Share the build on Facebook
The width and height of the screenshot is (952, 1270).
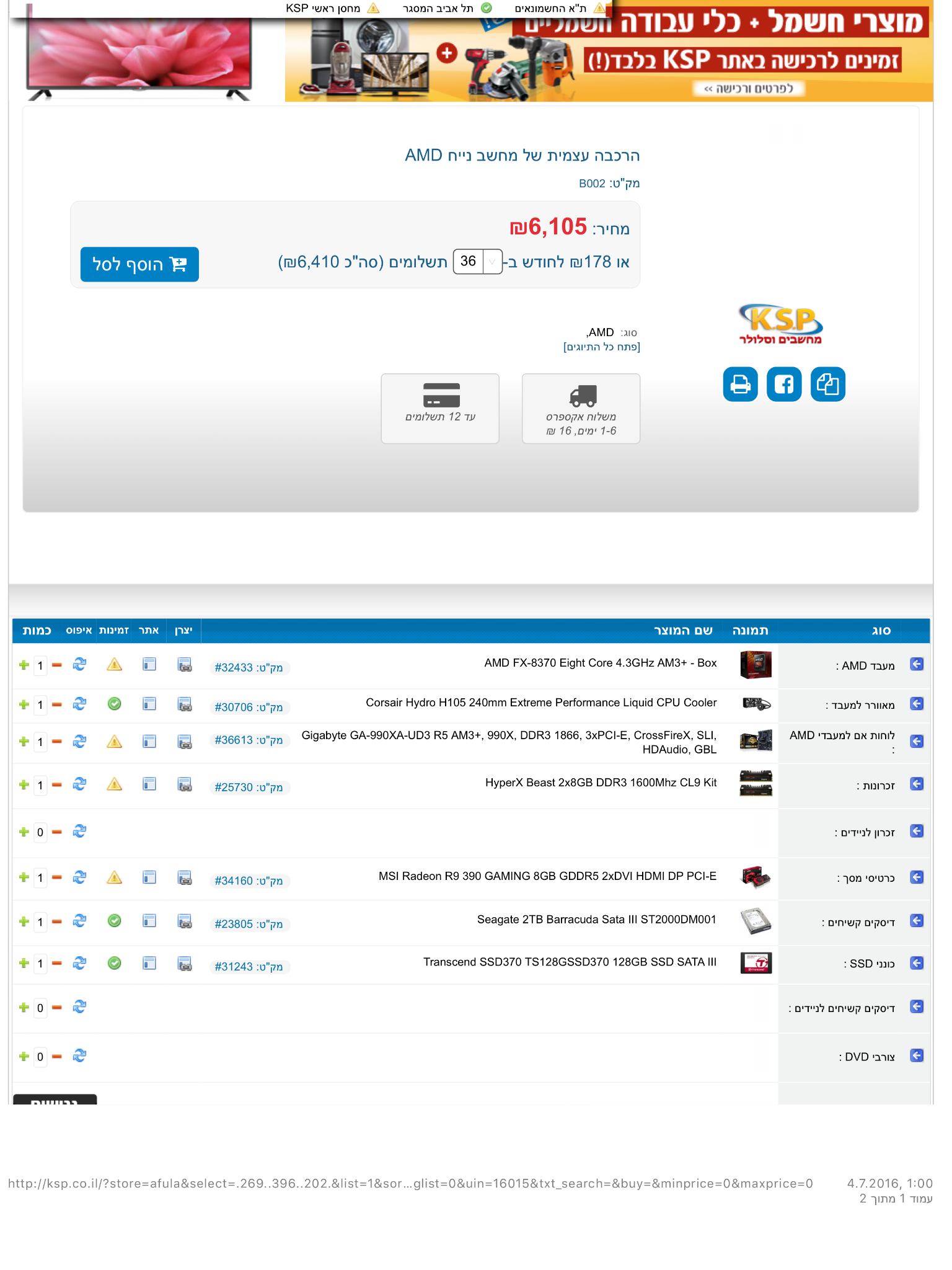[784, 384]
